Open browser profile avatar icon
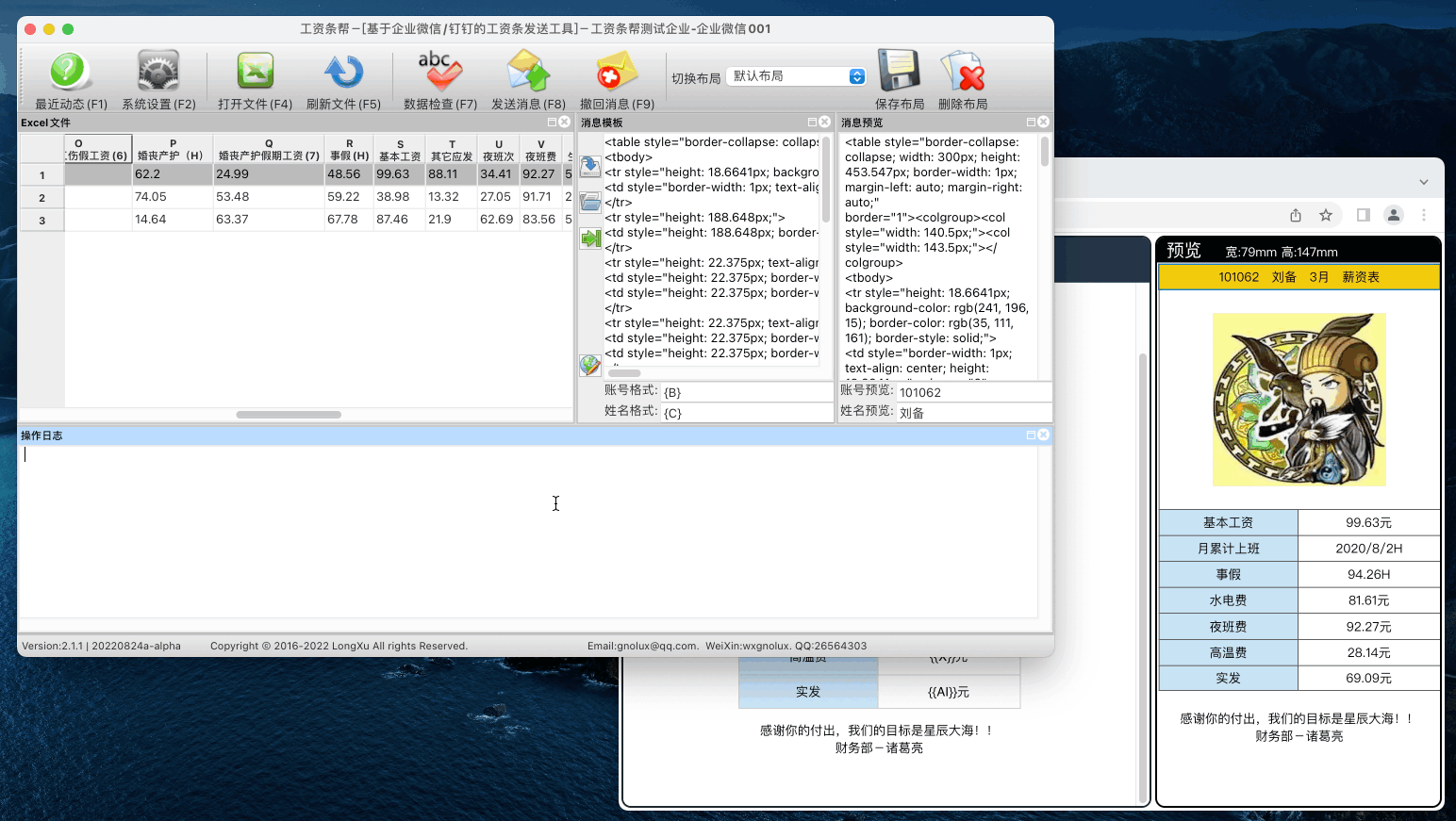 pos(1394,215)
